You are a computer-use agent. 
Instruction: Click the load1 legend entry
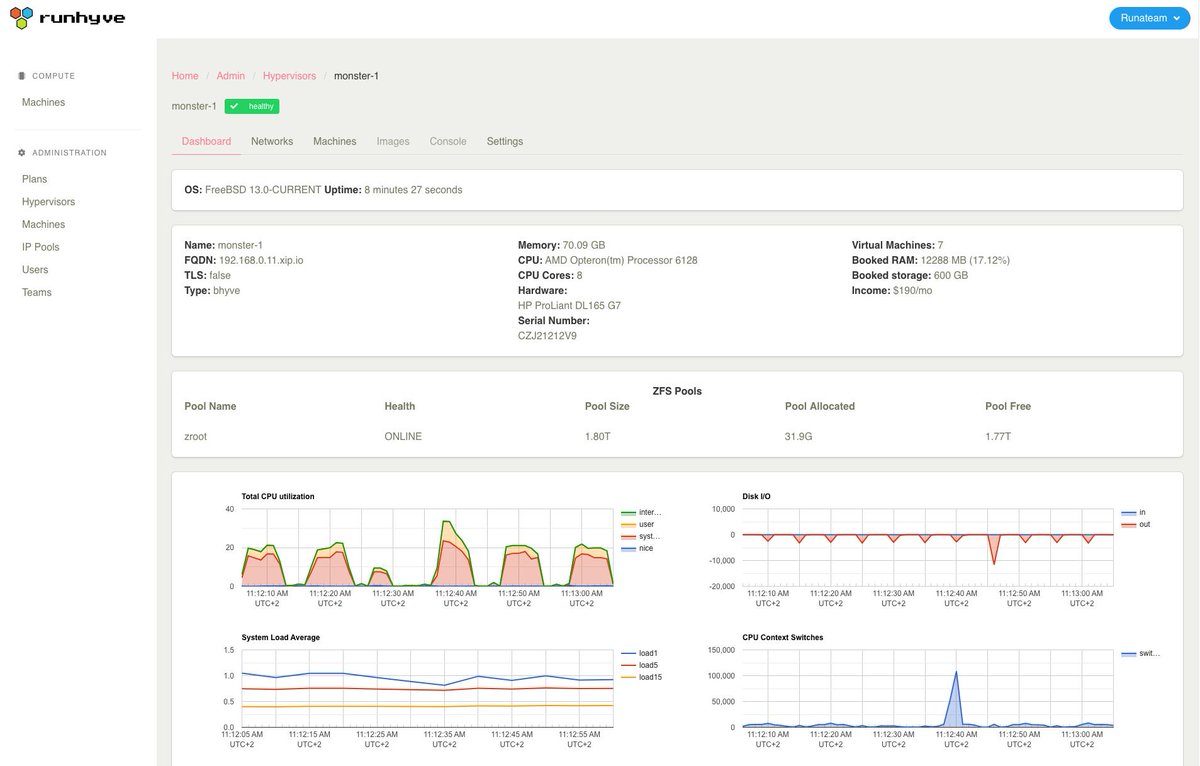(639, 654)
